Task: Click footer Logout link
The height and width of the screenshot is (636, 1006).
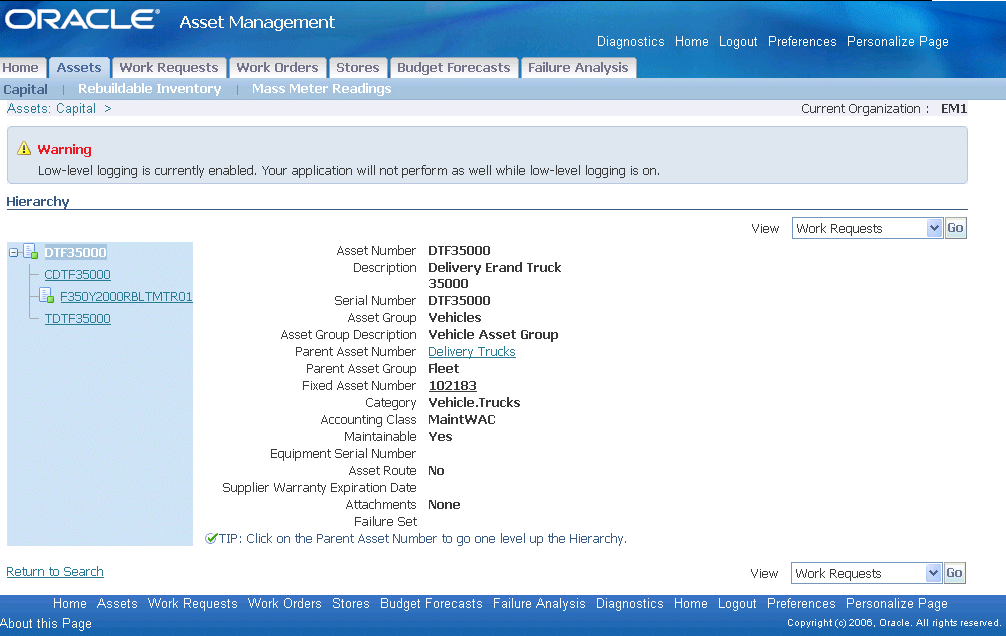Action: tap(737, 603)
